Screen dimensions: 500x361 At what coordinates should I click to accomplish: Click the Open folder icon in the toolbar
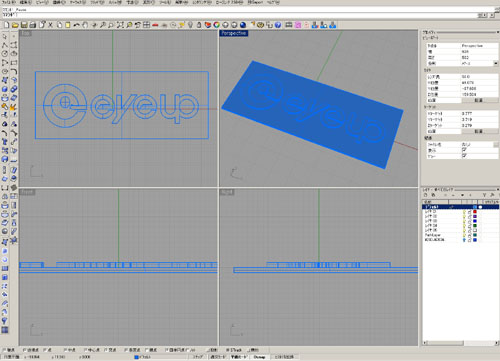15,25
